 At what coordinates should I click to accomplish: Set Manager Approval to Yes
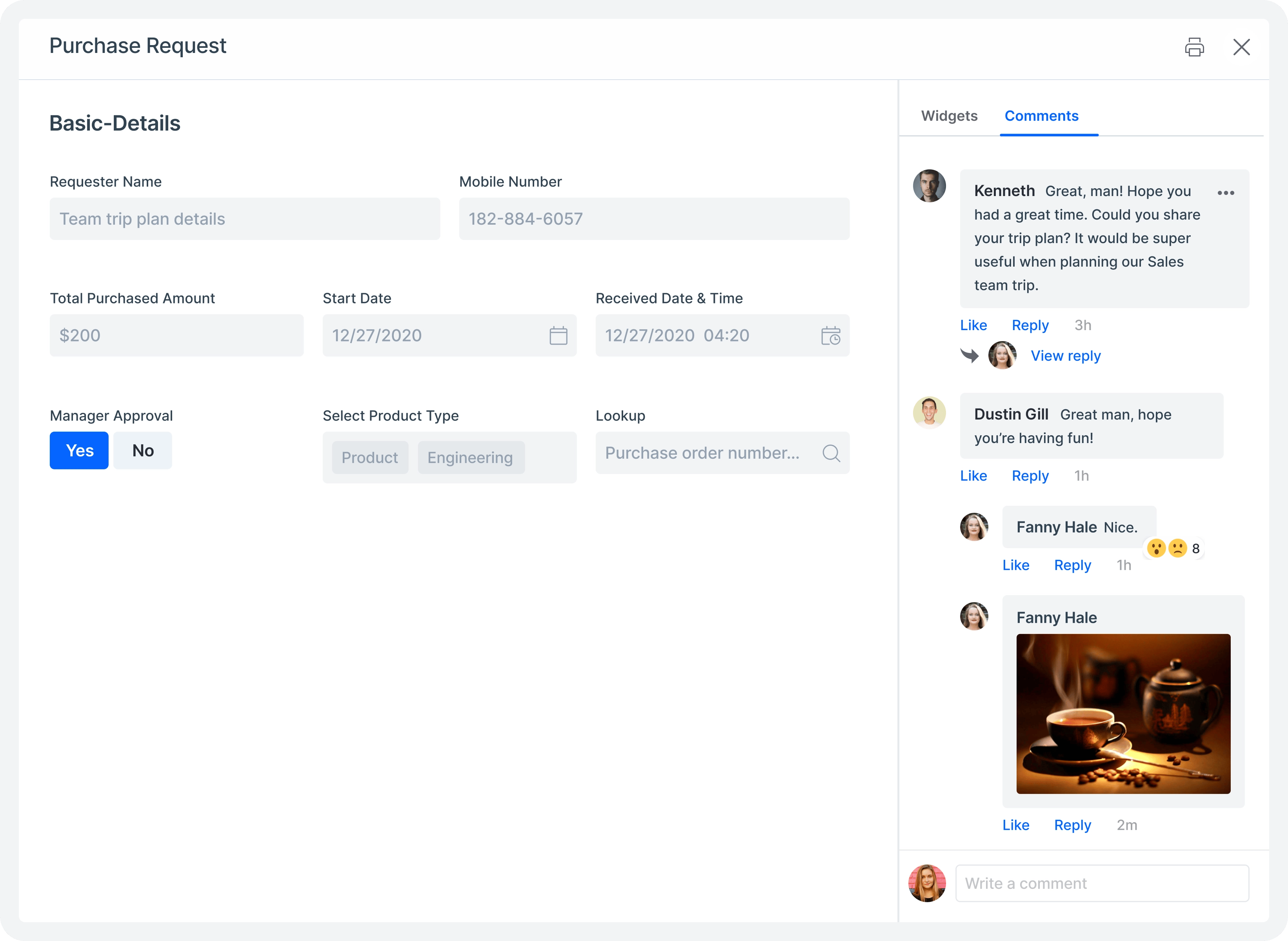(x=79, y=451)
